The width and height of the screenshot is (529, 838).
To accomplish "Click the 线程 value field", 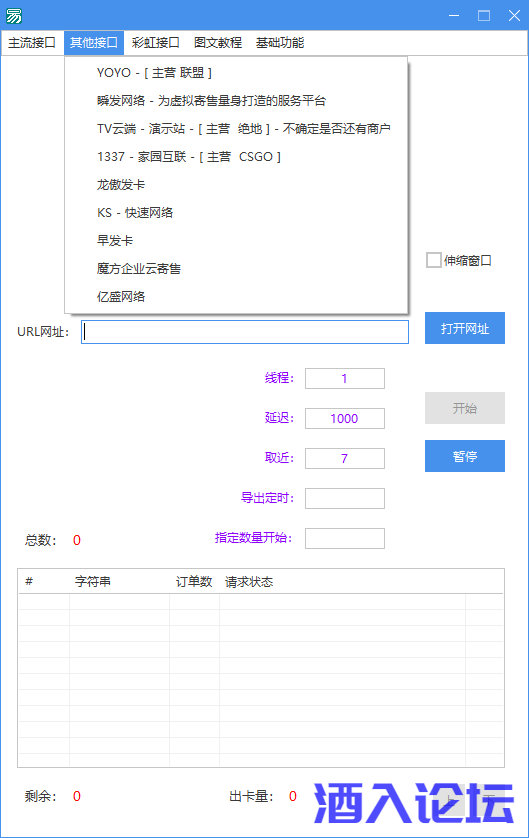I will (x=345, y=378).
